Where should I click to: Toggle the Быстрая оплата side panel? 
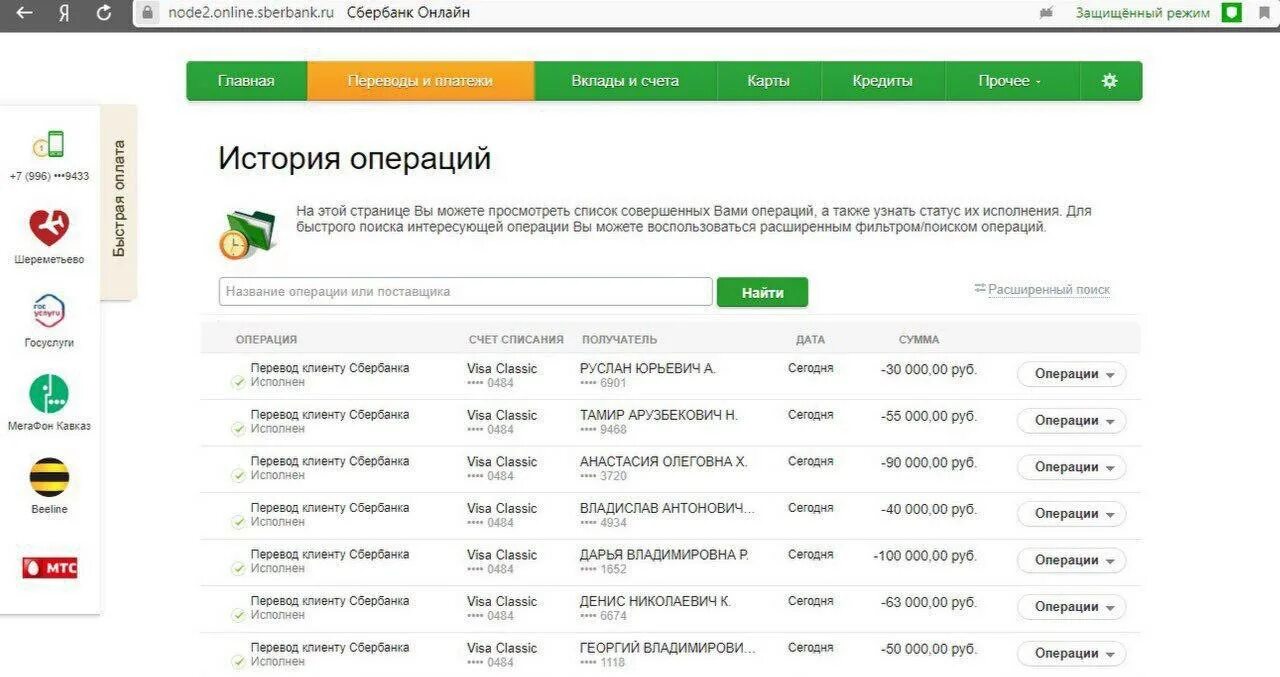(119, 200)
